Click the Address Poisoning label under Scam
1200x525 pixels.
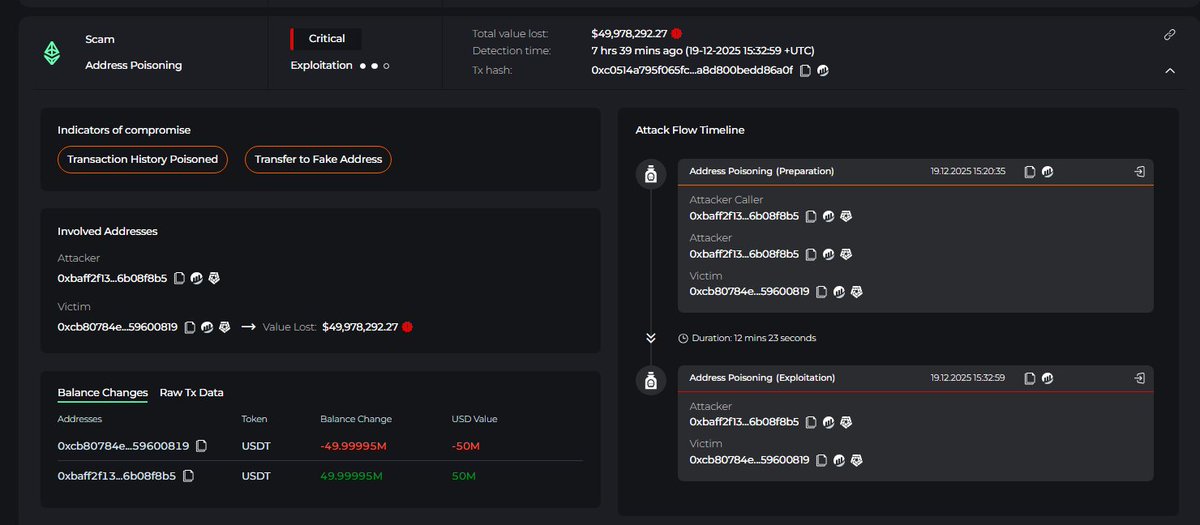pyautogui.click(x=134, y=66)
